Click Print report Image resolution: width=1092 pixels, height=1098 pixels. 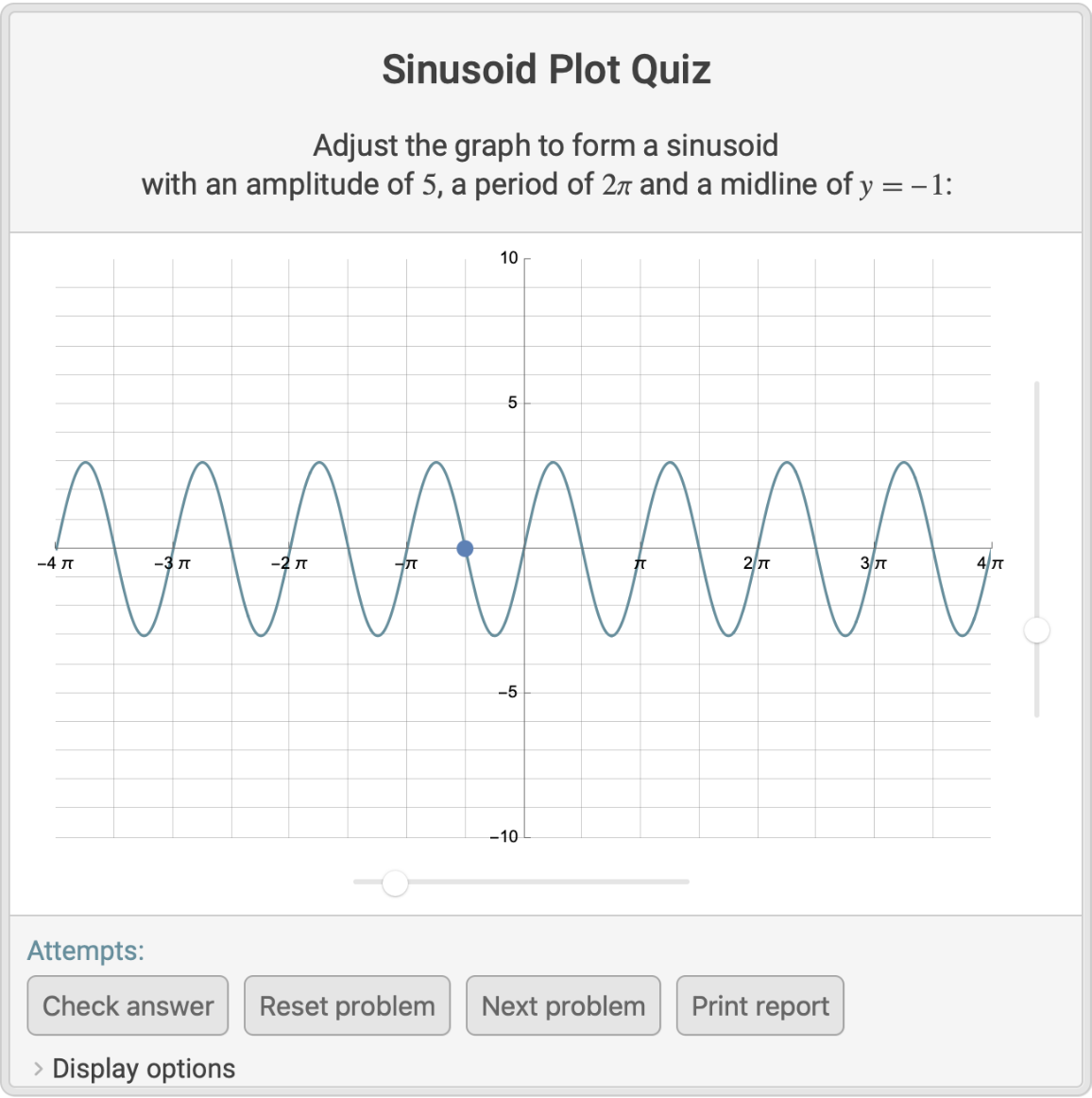point(759,1005)
